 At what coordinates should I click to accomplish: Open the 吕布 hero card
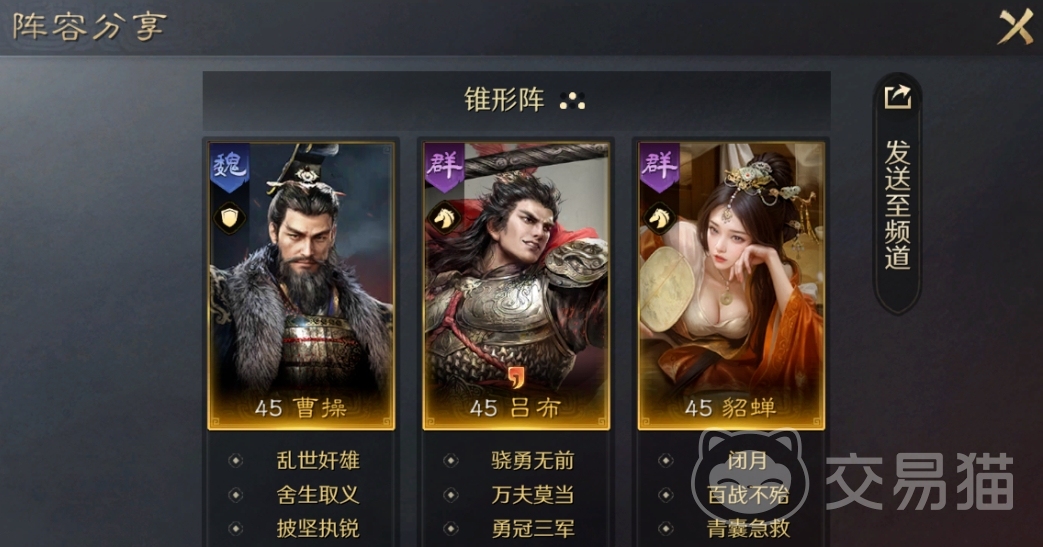coord(516,285)
